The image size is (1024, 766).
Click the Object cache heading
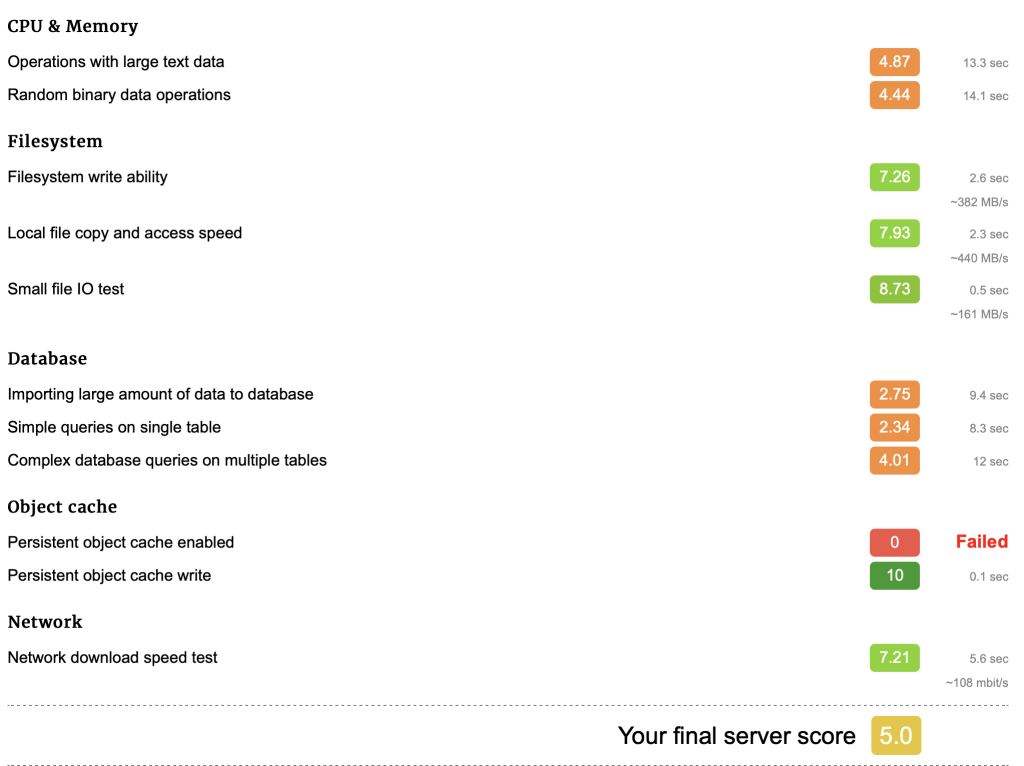point(62,507)
